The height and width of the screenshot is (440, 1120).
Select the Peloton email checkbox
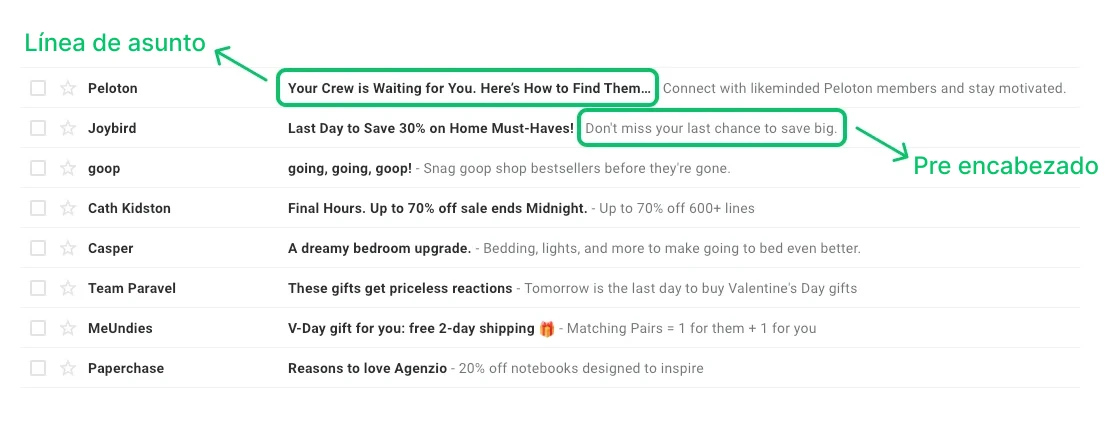[x=38, y=88]
